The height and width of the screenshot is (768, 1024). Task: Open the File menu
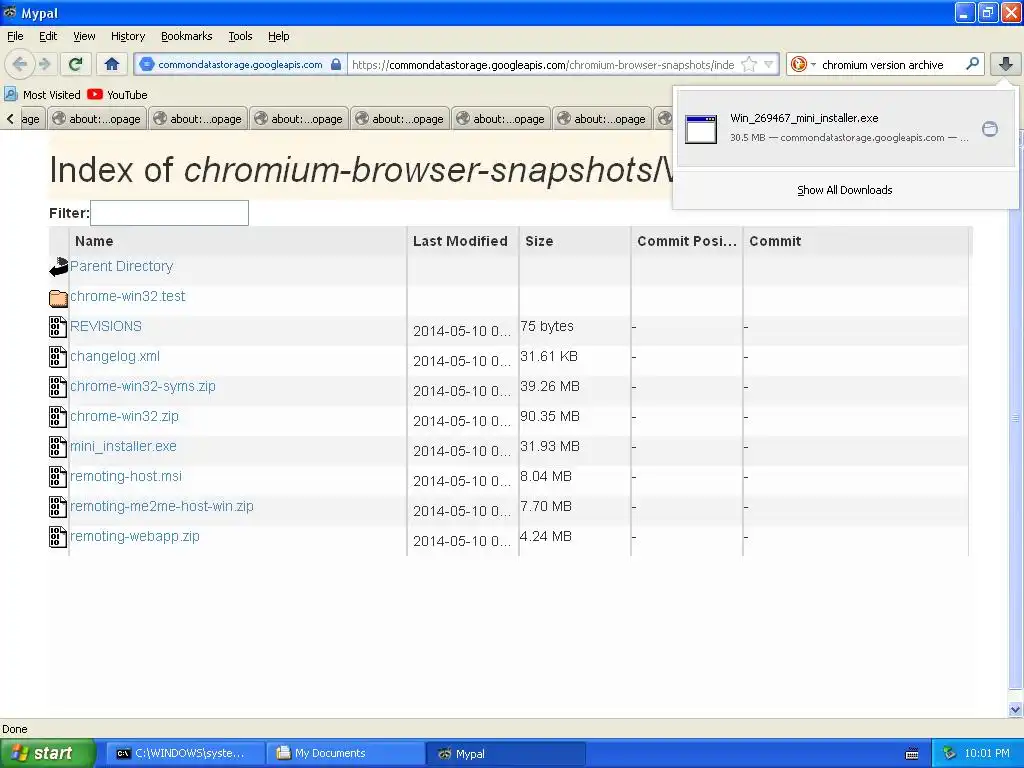click(x=15, y=36)
